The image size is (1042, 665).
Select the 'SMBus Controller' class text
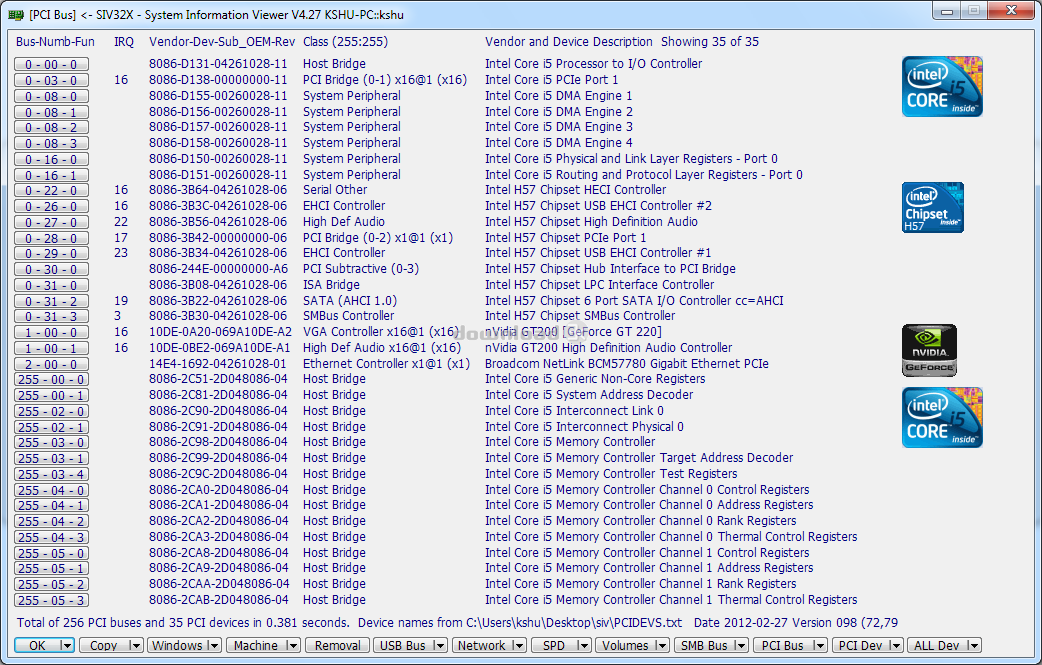coord(348,316)
